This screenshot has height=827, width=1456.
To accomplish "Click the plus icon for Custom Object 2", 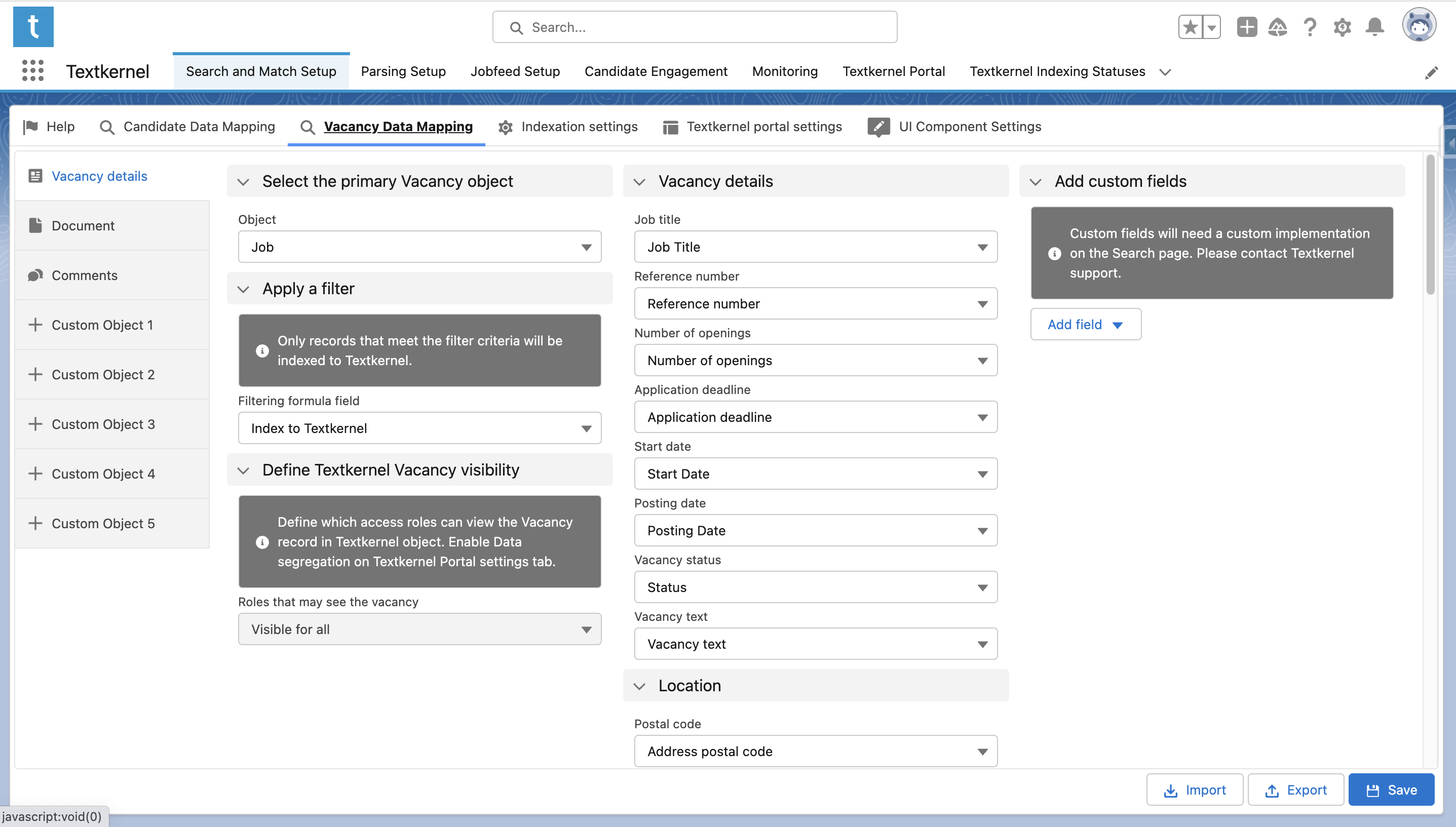I will tap(35, 374).
